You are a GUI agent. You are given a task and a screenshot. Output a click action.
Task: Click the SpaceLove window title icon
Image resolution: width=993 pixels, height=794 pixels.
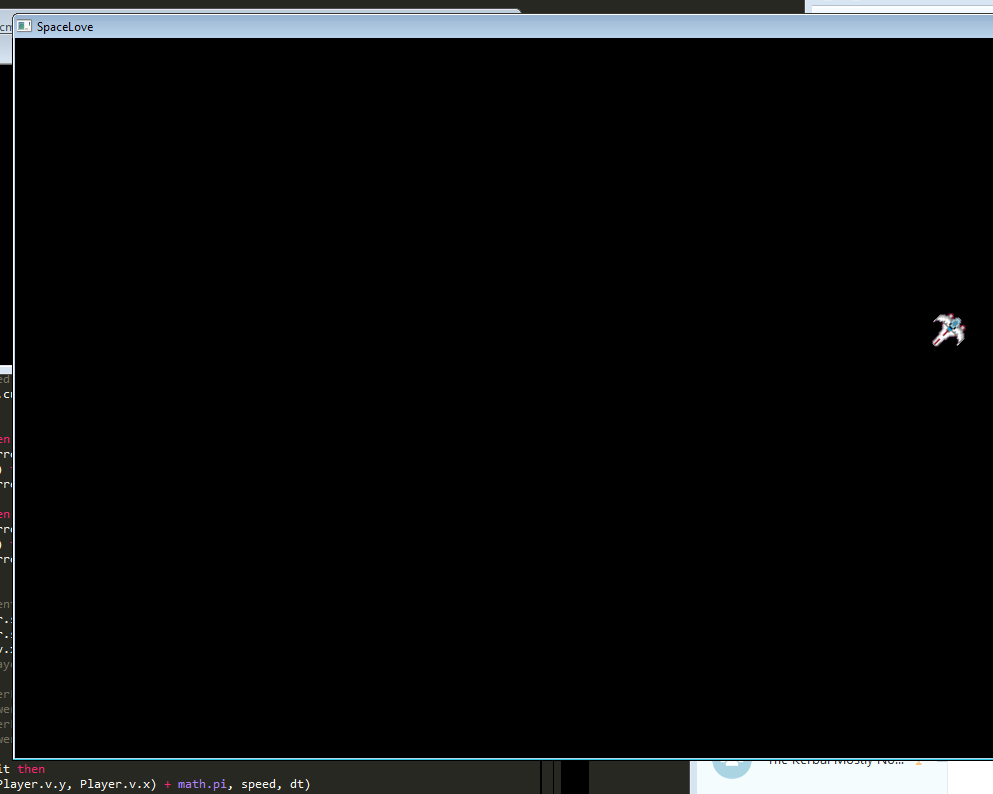click(x=24, y=26)
